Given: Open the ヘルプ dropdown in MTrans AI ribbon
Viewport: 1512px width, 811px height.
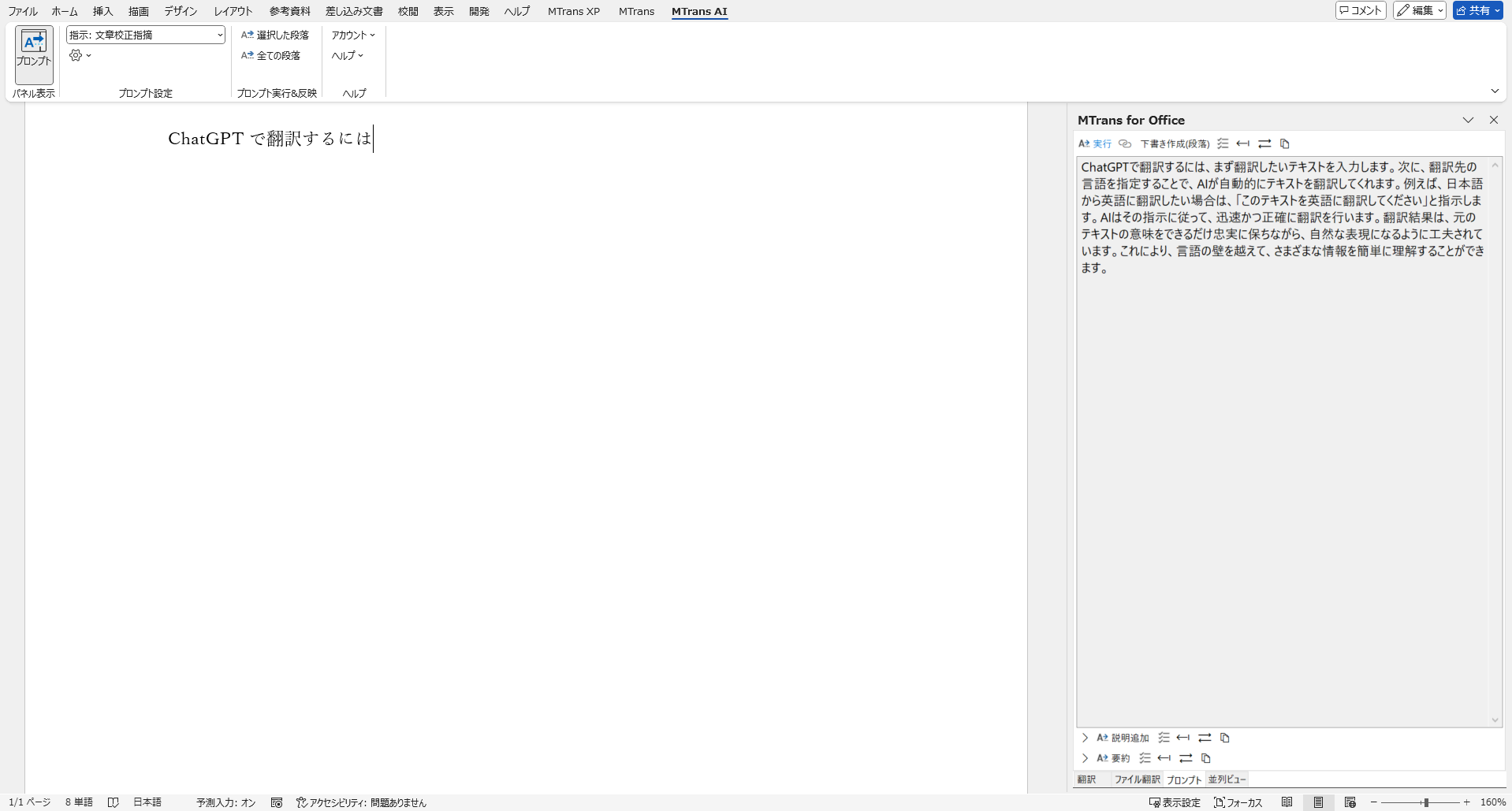Looking at the screenshot, I should pyautogui.click(x=348, y=55).
